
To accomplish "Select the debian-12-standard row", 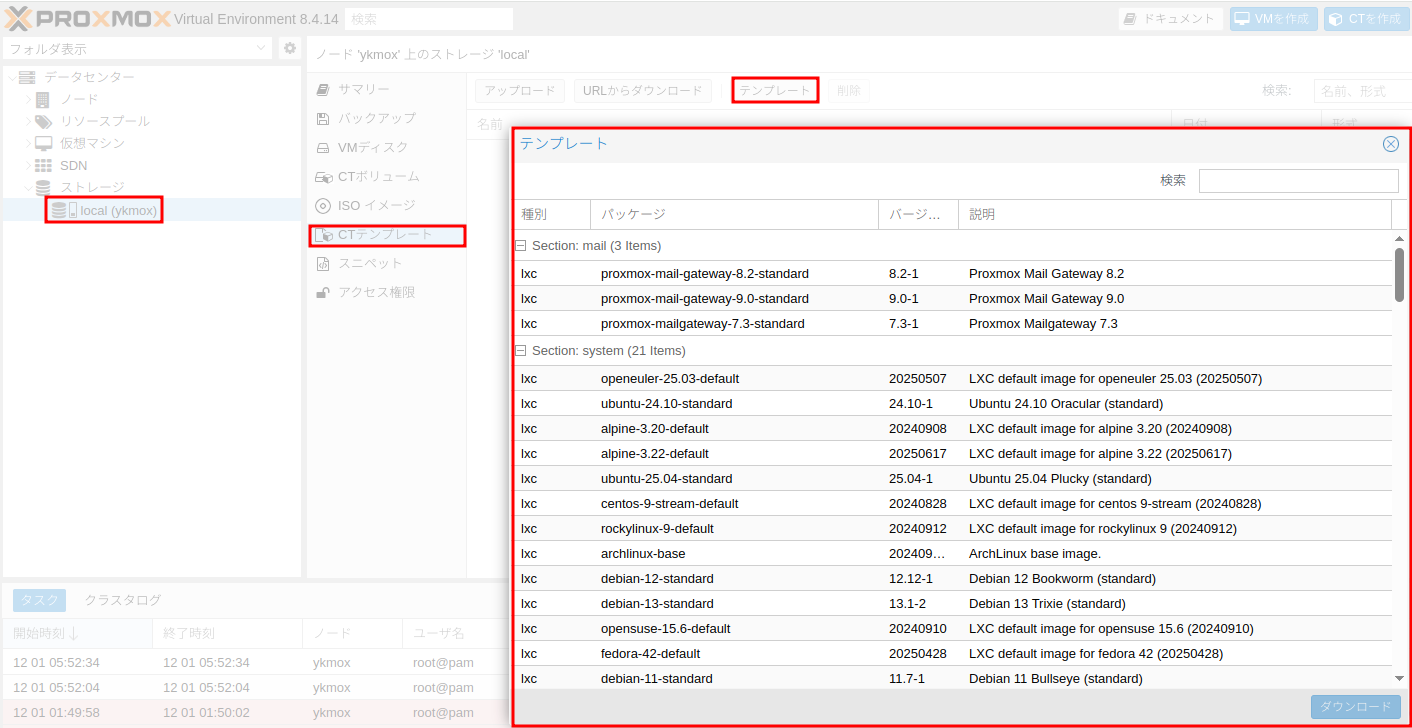I will point(953,579).
